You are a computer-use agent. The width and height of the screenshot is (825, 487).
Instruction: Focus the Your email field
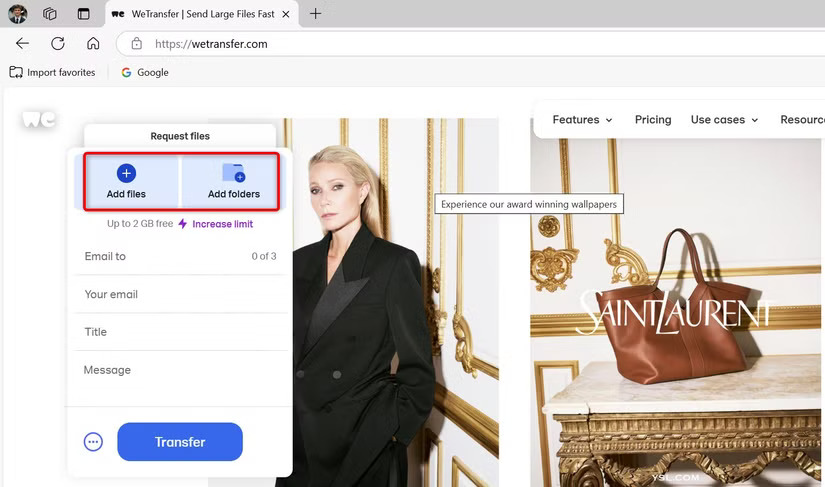[x=180, y=294]
